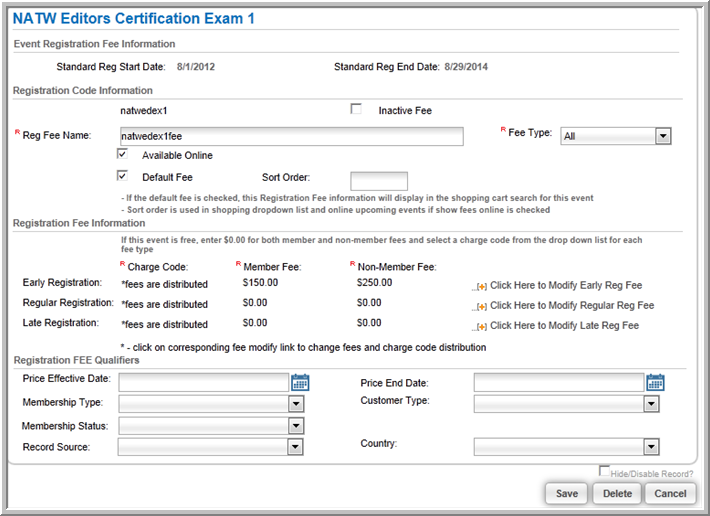Focus the Reg Fee Name input field
710x516 pixels.
(x=292, y=136)
